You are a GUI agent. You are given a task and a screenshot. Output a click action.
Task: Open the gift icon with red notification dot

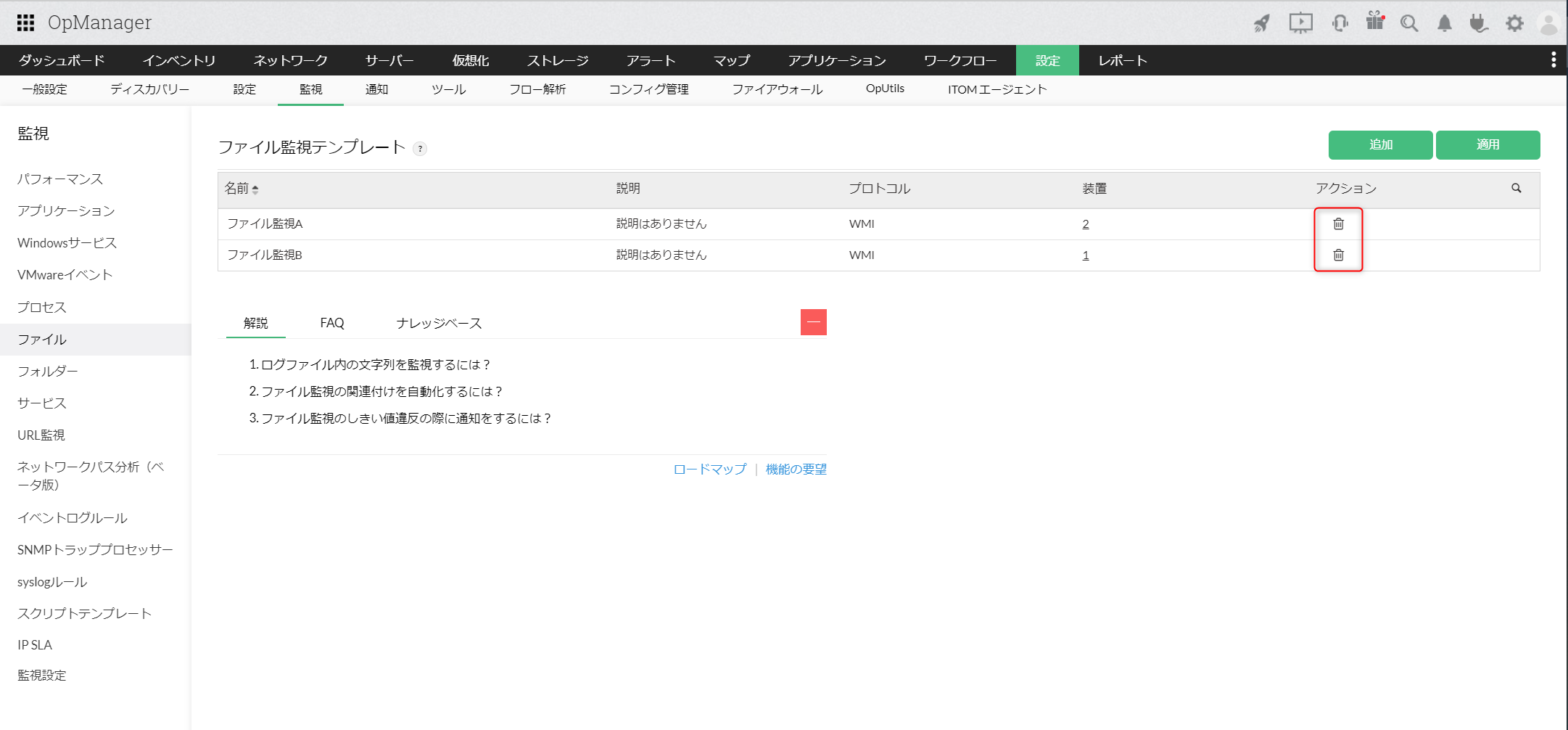coord(1374,22)
